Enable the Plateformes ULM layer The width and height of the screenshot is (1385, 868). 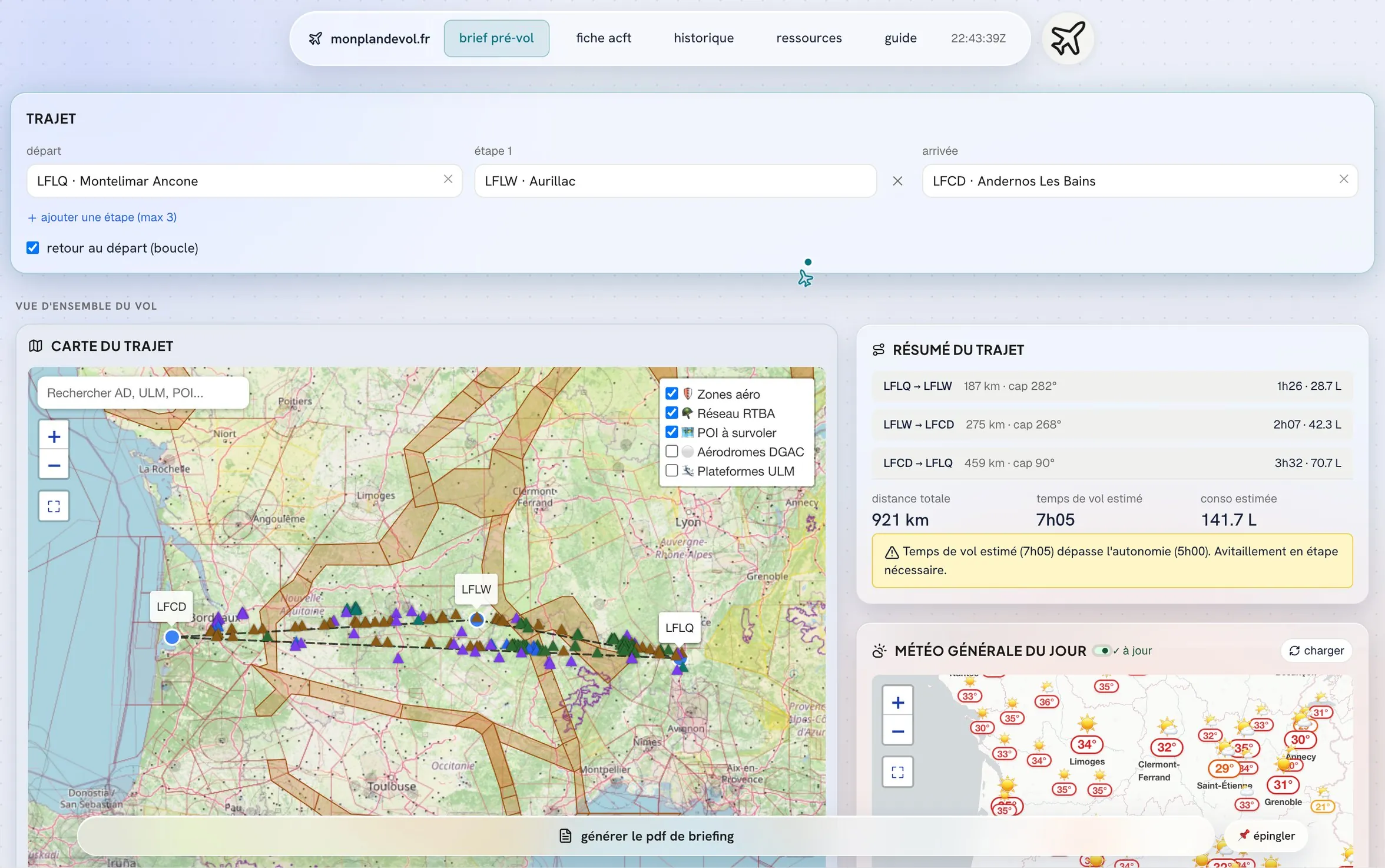[671, 471]
